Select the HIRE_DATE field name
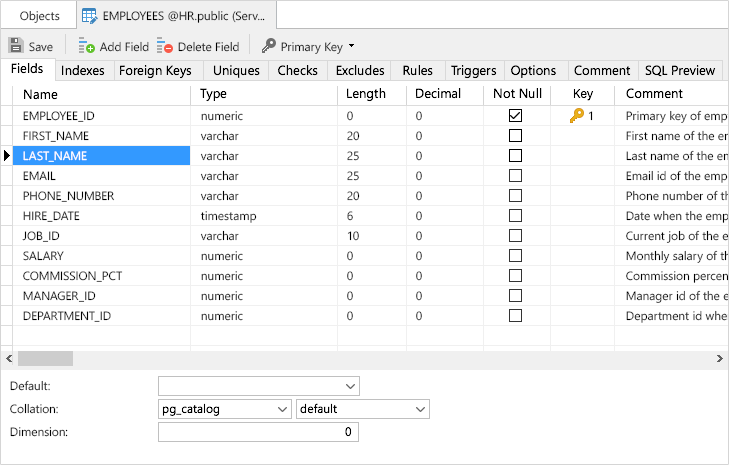The height and width of the screenshot is (465, 729). click(x=51, y=216)
